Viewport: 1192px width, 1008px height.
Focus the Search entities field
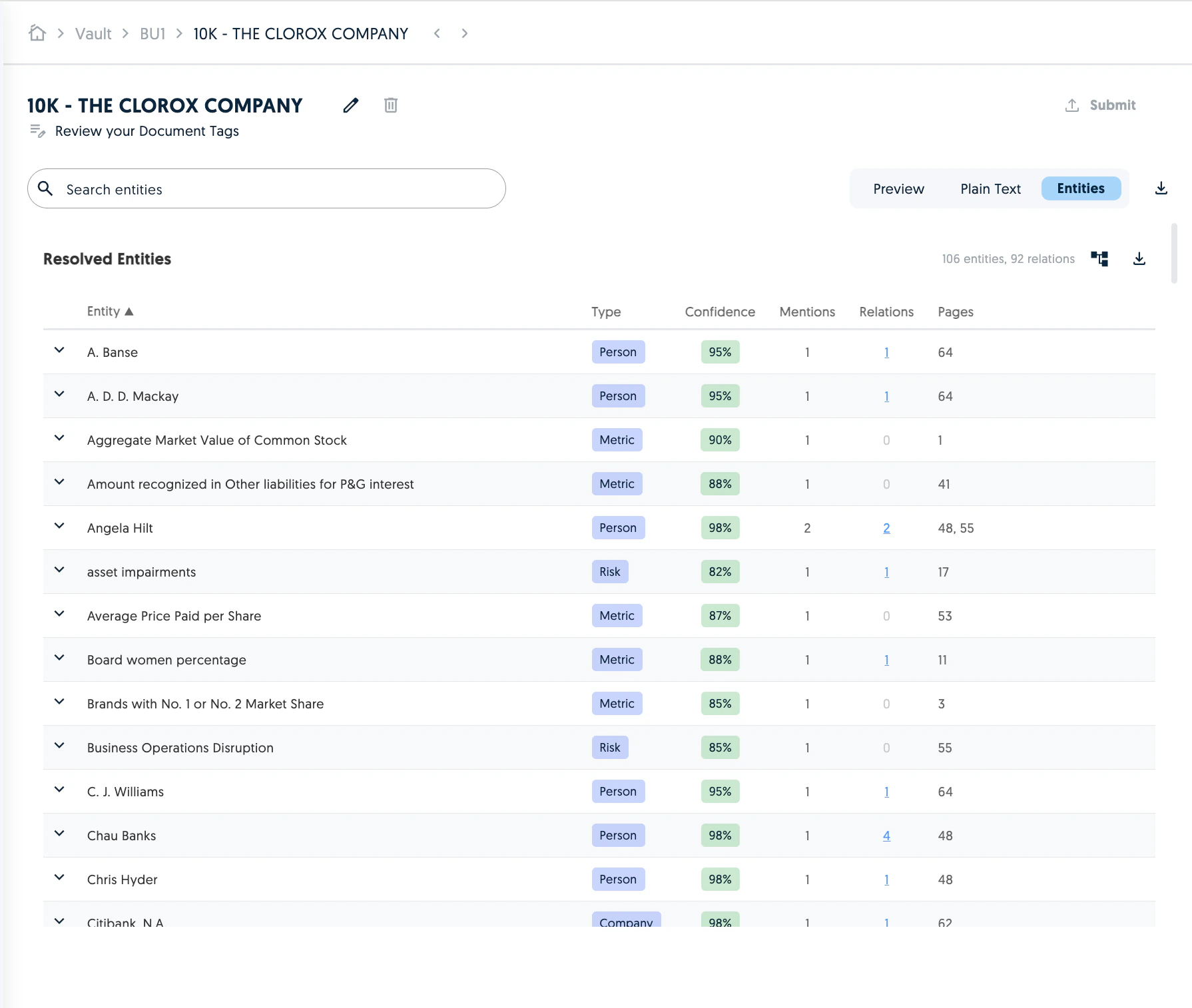266,189
